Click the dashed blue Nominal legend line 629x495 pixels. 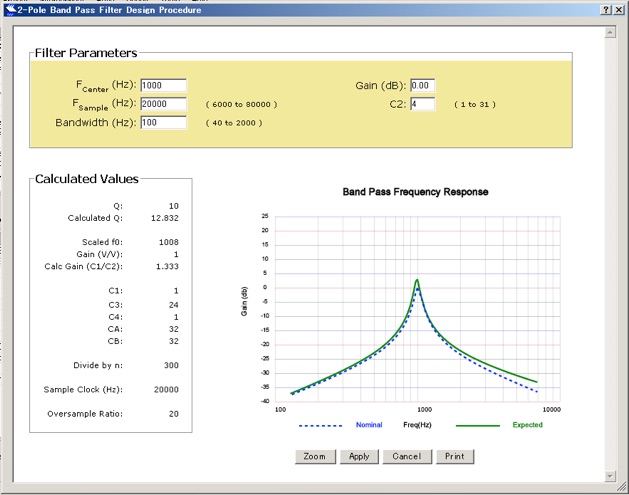(x=320, y=426)
